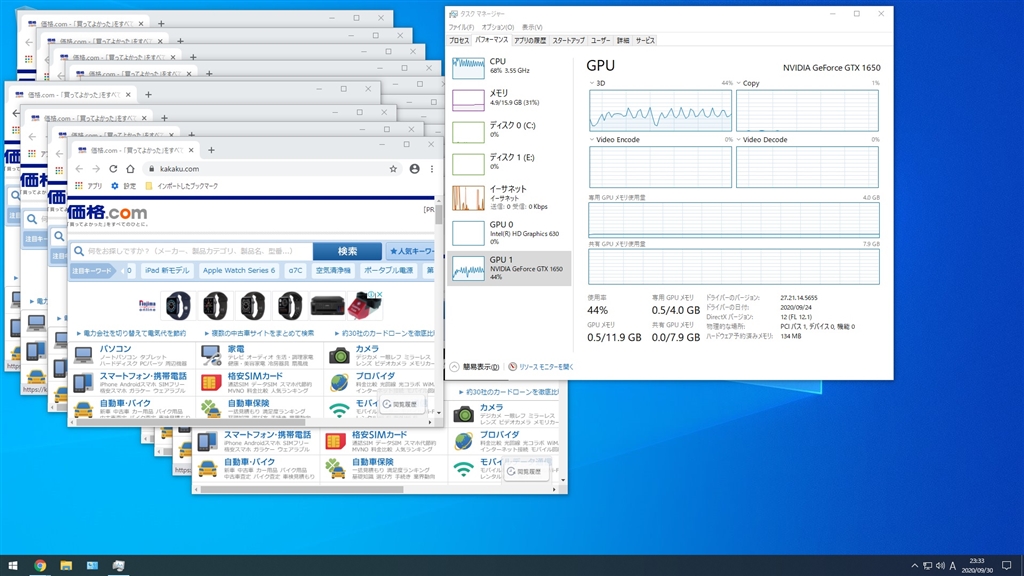Click the 検索 search button

coord(347,251)
